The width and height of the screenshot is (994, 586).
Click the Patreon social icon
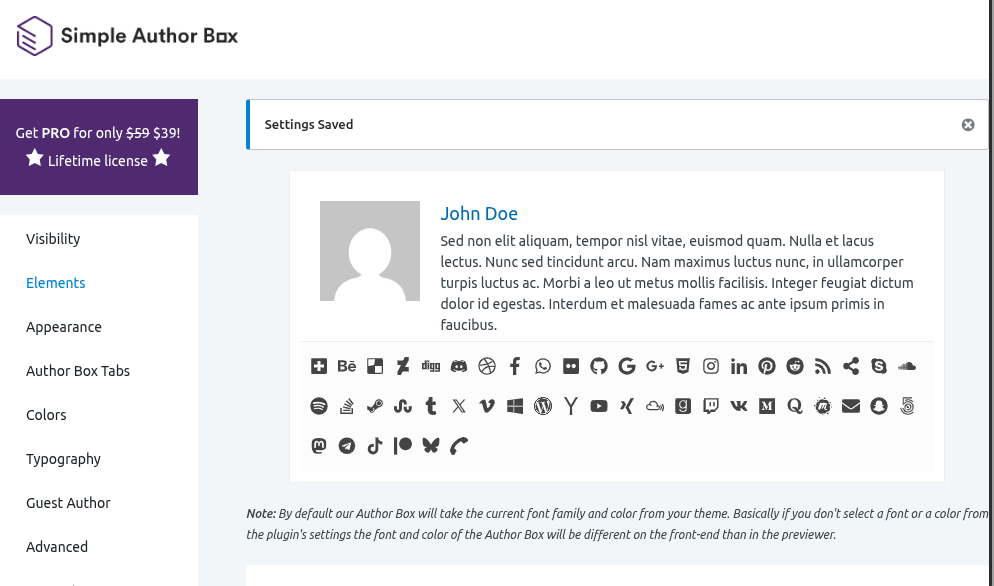tap(403, 446)
